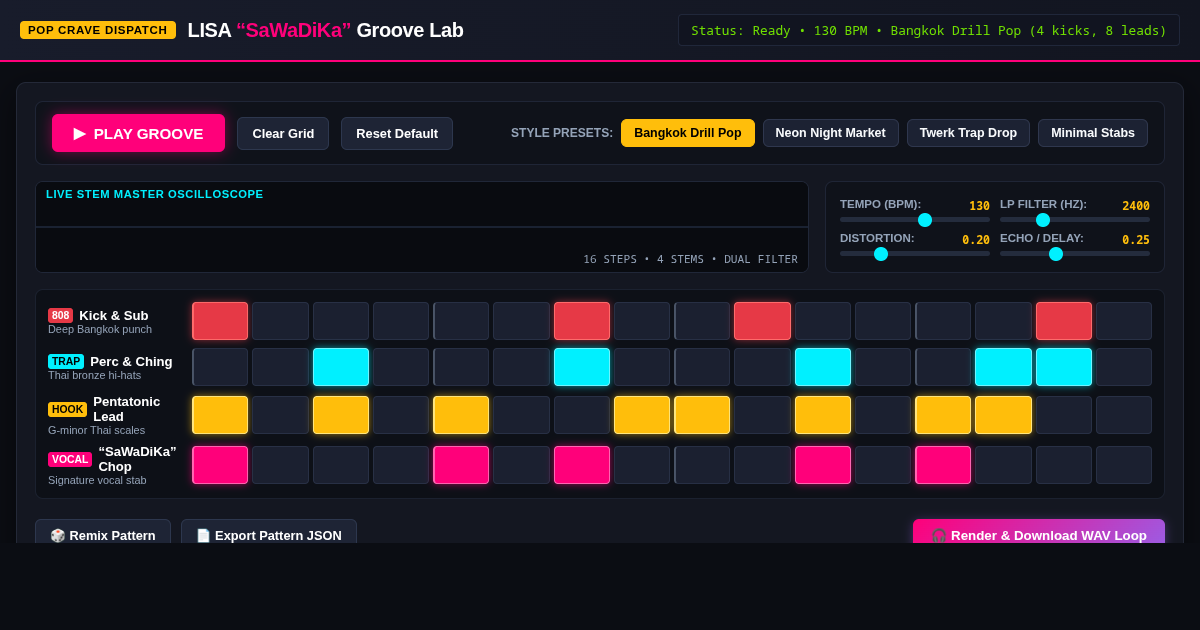Toggle Perc & Ching step 14 off
The image size is (1200, 630).
pyautogui.click(x=1003, y=367)
